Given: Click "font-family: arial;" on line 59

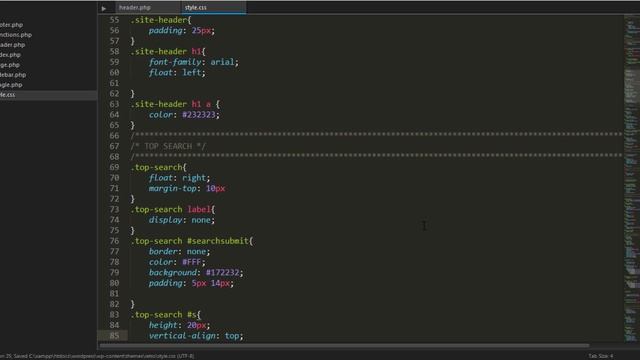Looking at the screenshot, I should [193, 62].
